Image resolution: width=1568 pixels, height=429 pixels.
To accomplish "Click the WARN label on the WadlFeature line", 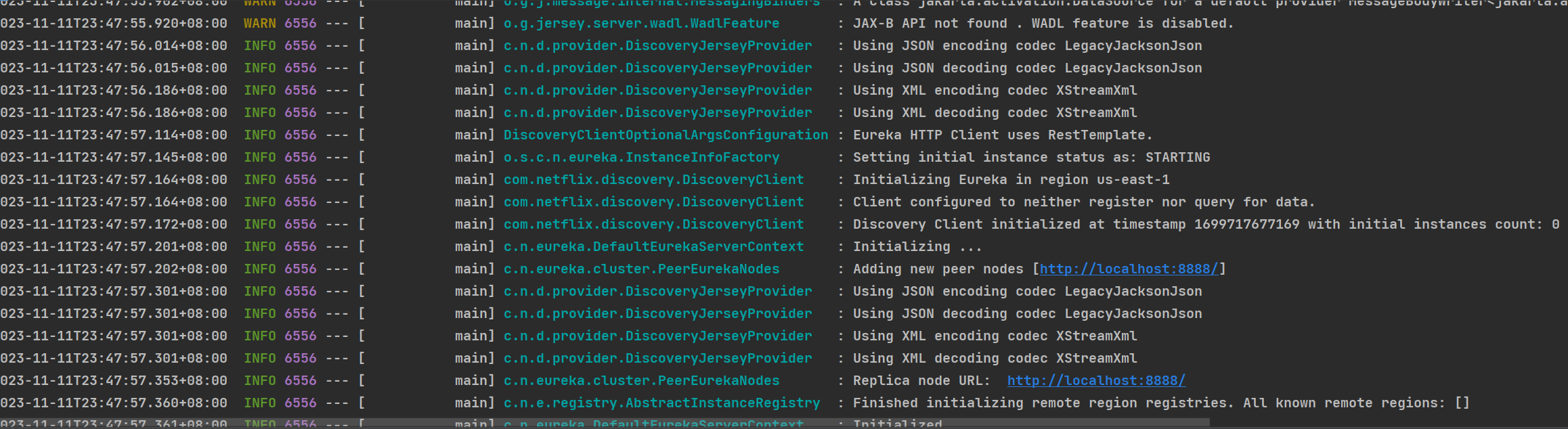I will click(x=259, y=24).
